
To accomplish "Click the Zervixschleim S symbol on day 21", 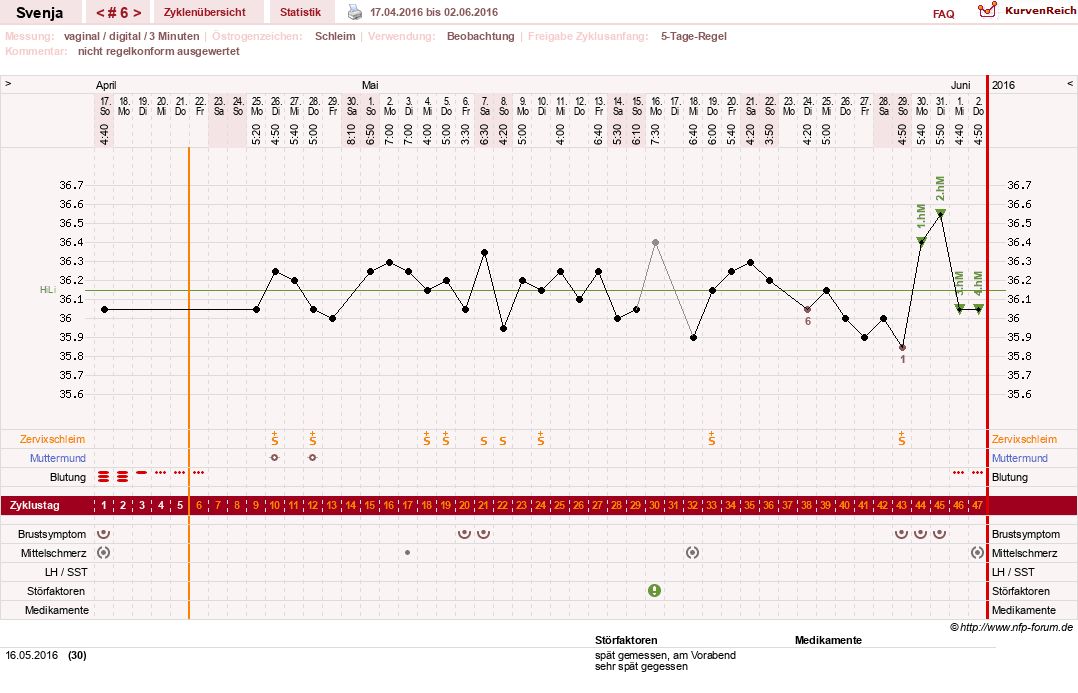I will (x=484, y=441).
